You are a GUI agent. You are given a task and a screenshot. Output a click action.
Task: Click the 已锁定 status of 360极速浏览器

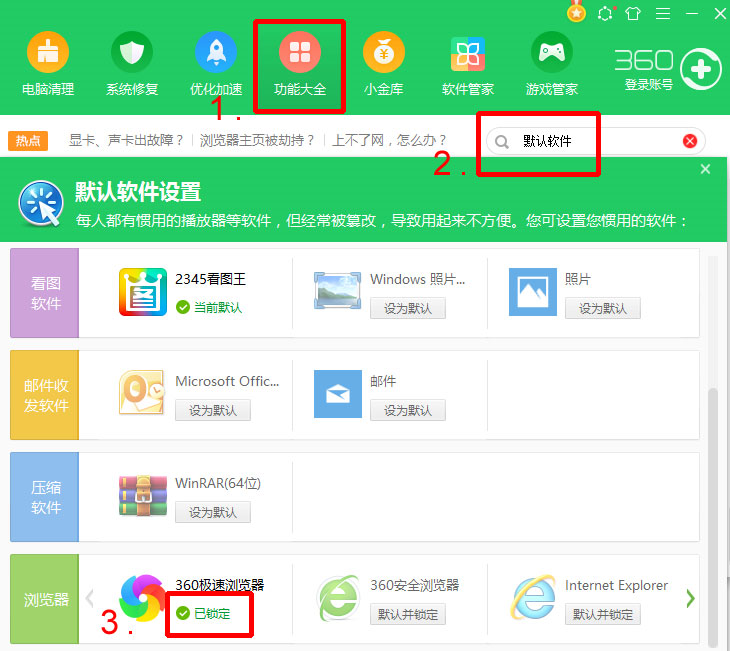[x=203, y=614]
